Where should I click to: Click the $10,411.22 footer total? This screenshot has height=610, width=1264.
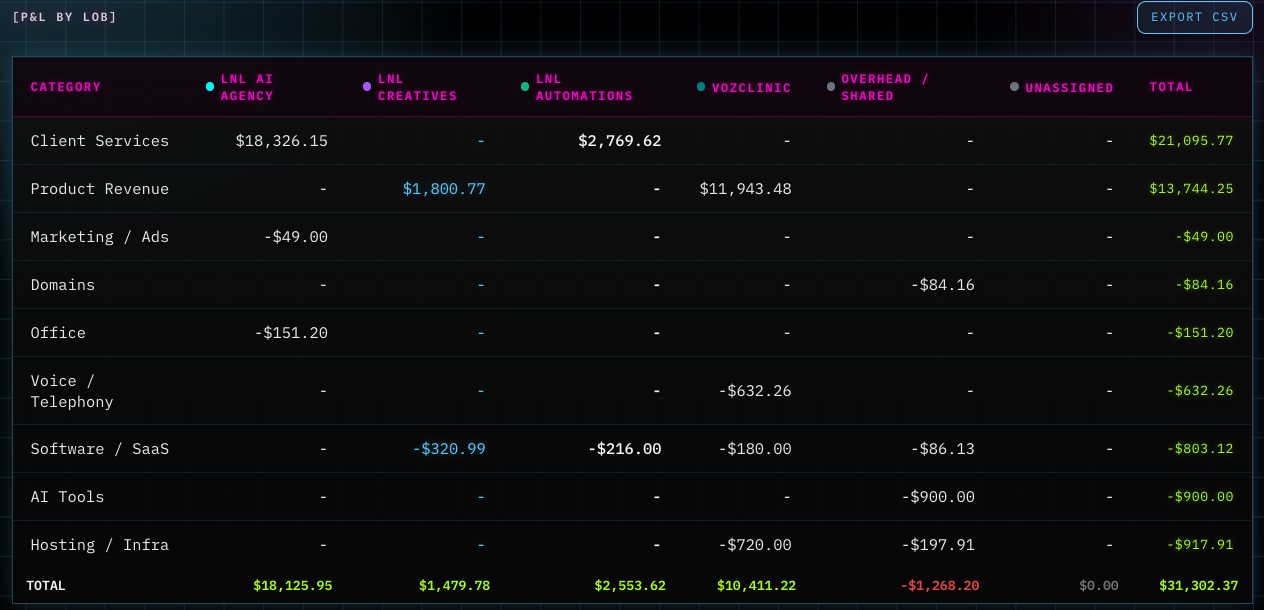point(757,586)
